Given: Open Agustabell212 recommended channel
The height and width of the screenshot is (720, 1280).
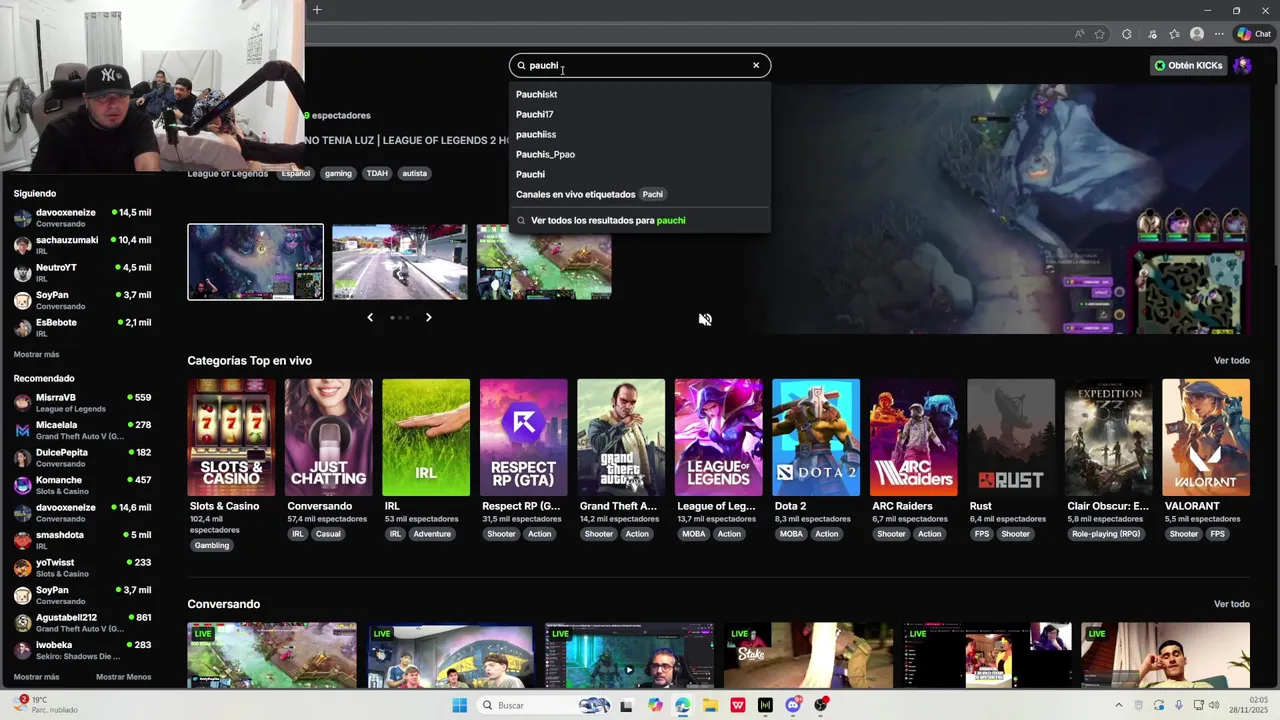Looking at the screenshot, I should tap(83, 622).
